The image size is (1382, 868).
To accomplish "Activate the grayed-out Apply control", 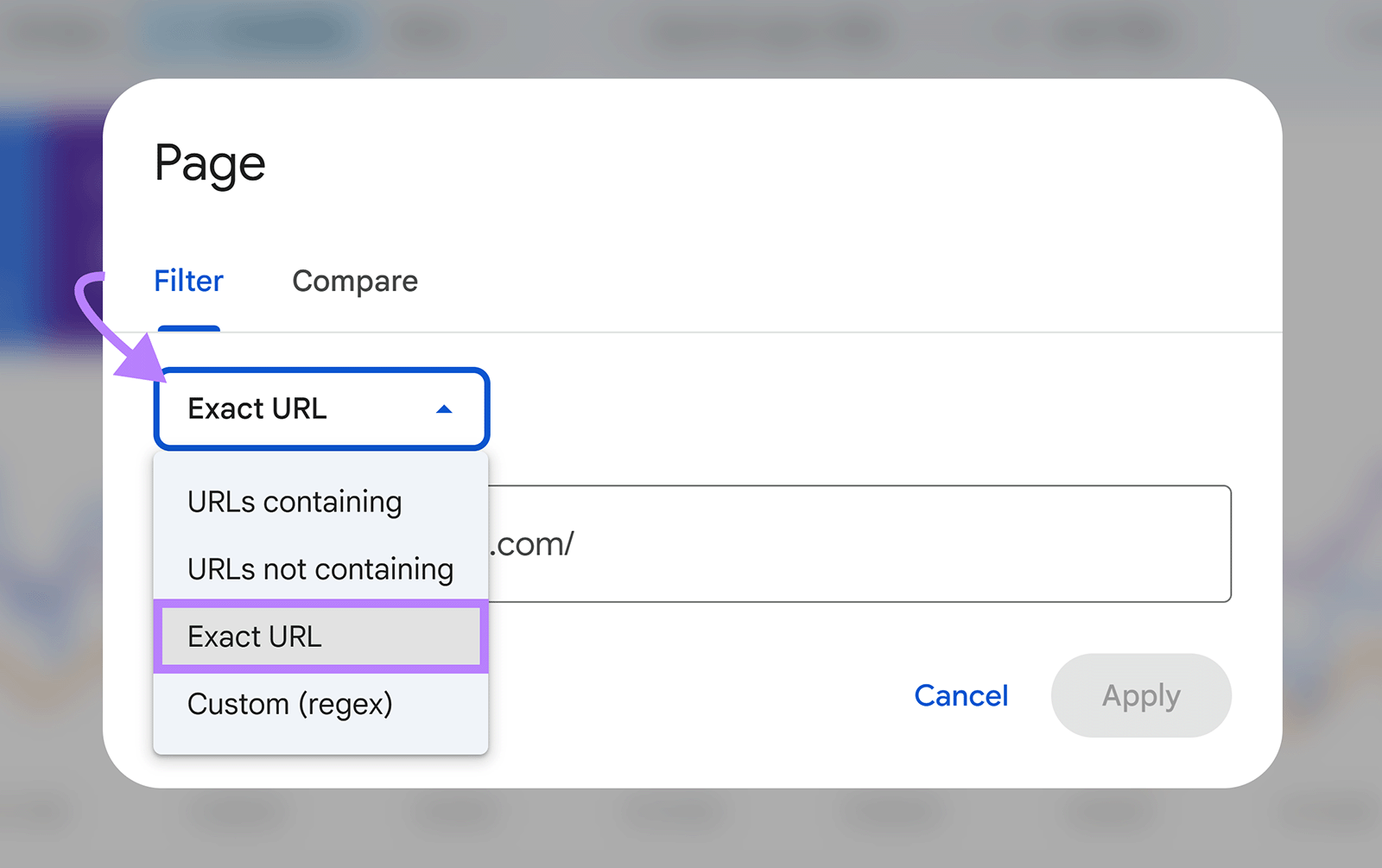I will point(1140,696).
